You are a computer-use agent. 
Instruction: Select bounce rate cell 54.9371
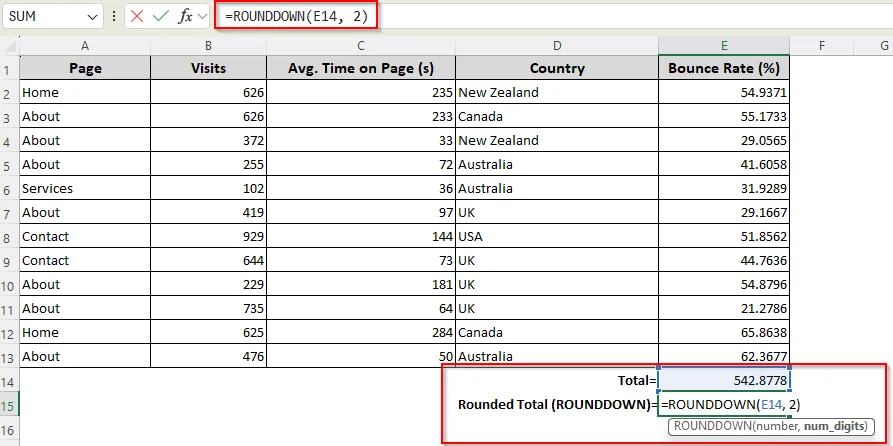724,92
